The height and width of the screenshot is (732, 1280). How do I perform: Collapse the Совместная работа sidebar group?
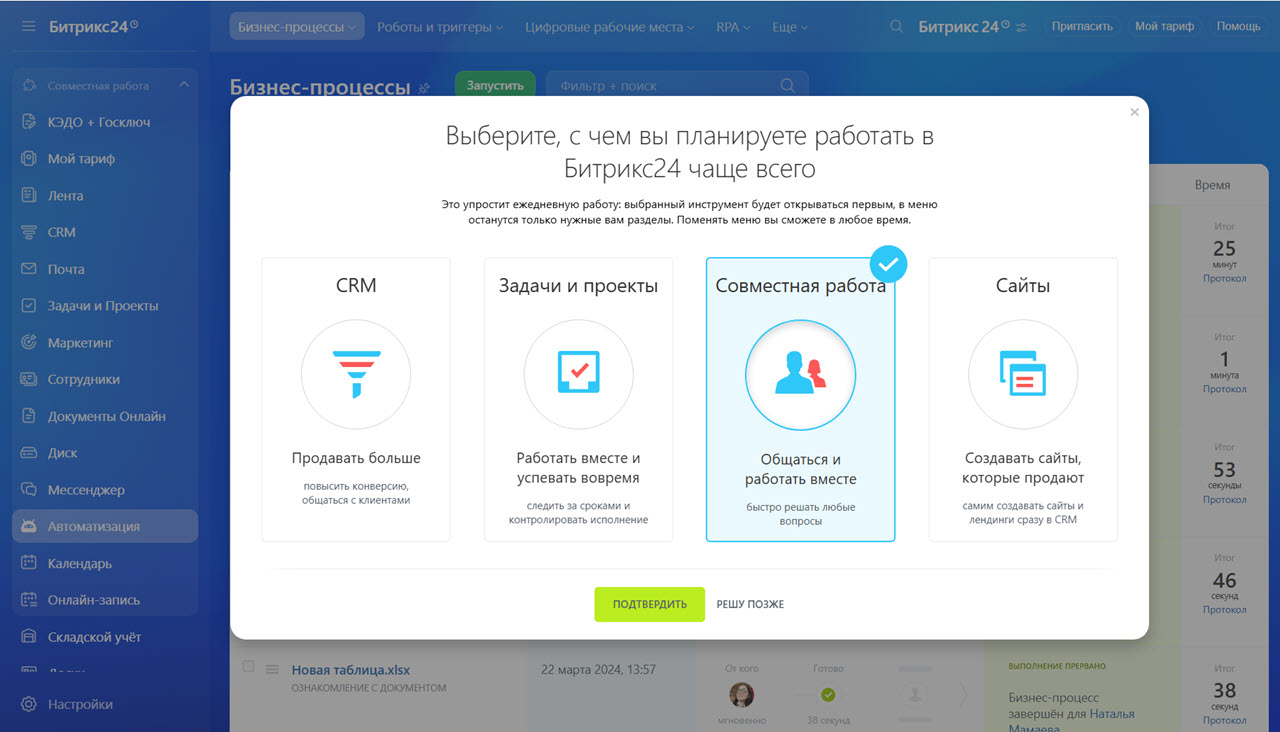pyautogui.click(x=184, y=85)
